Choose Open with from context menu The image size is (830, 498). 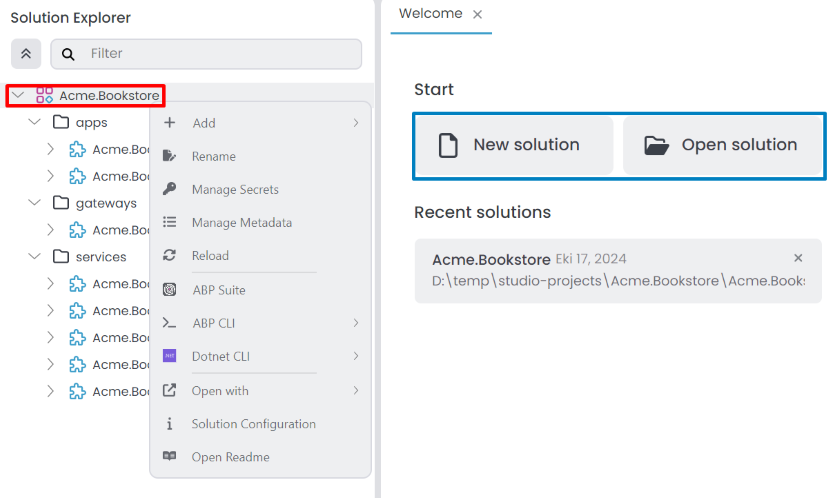tap(220, 391)
